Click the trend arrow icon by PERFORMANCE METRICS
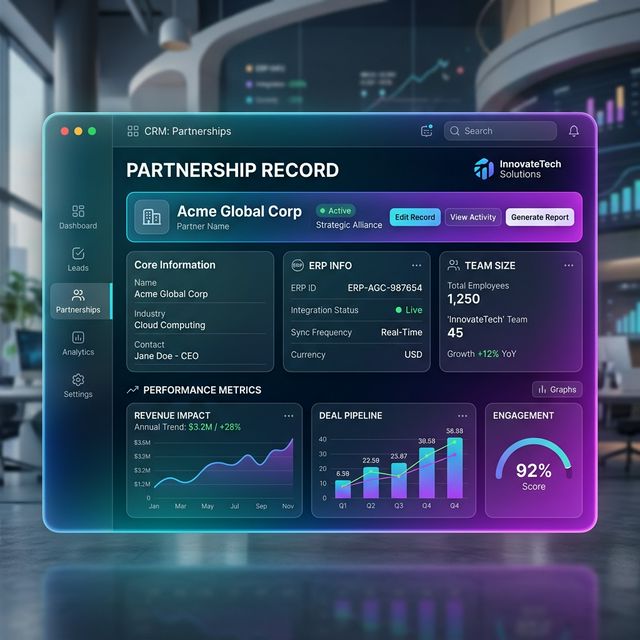The height and width of the screenshot is (640, 640). [133, 390]
